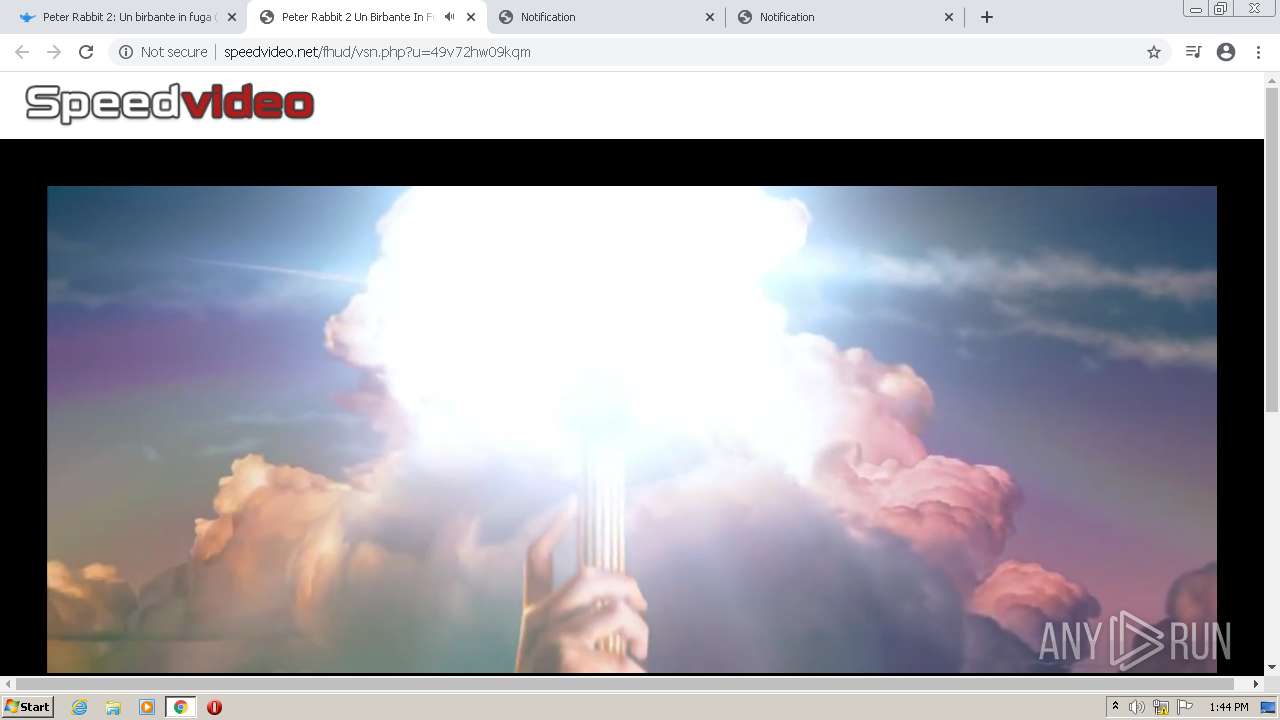Click the scroll right arrow of the horizontal scrollbar
Viewport: 1280px width, 720px height.
(1257, 684)
